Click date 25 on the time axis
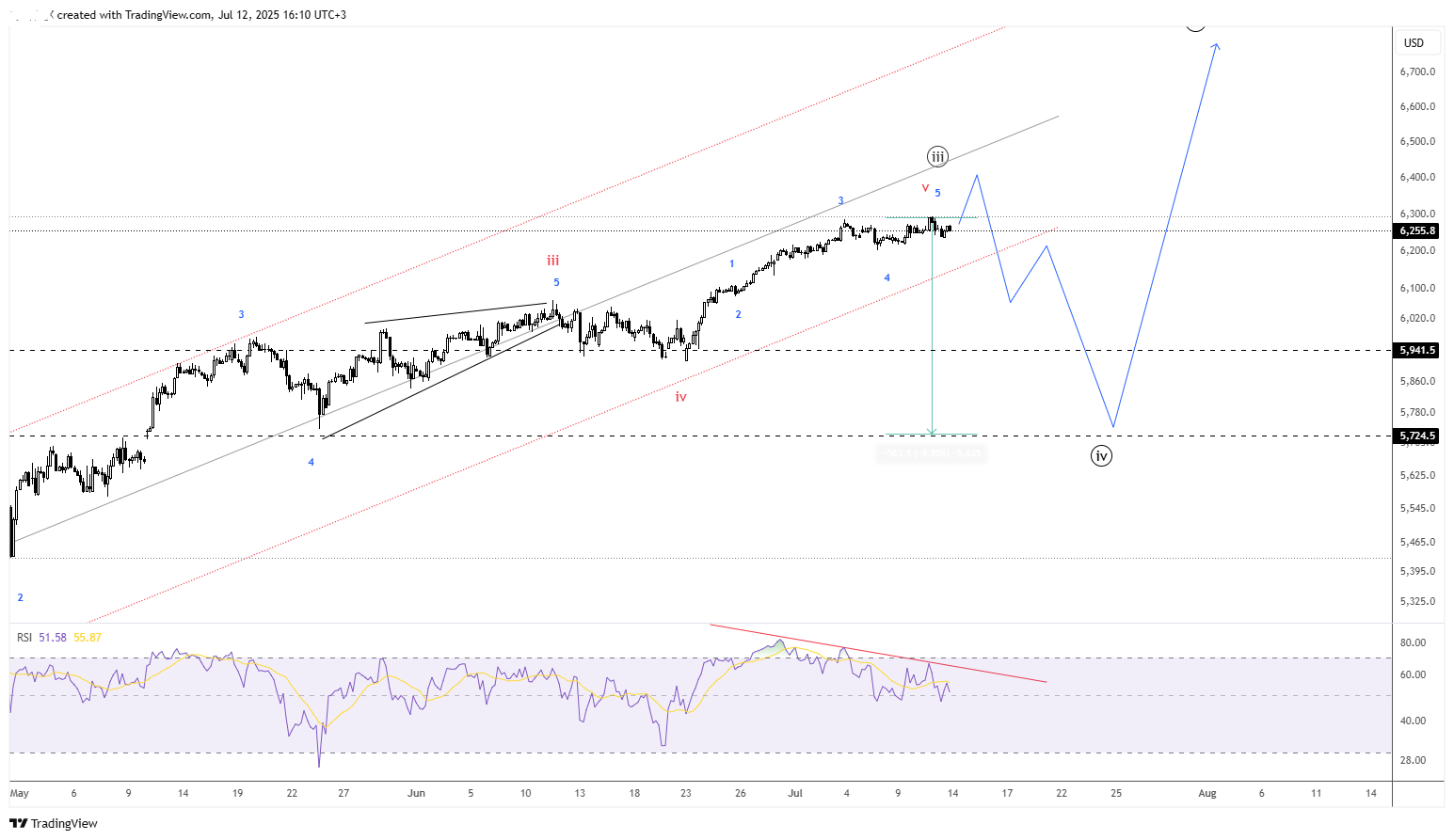Image resolution: width=1454 pixels, height=840 pixels. pyautogui.click(x=1116, y=793)
